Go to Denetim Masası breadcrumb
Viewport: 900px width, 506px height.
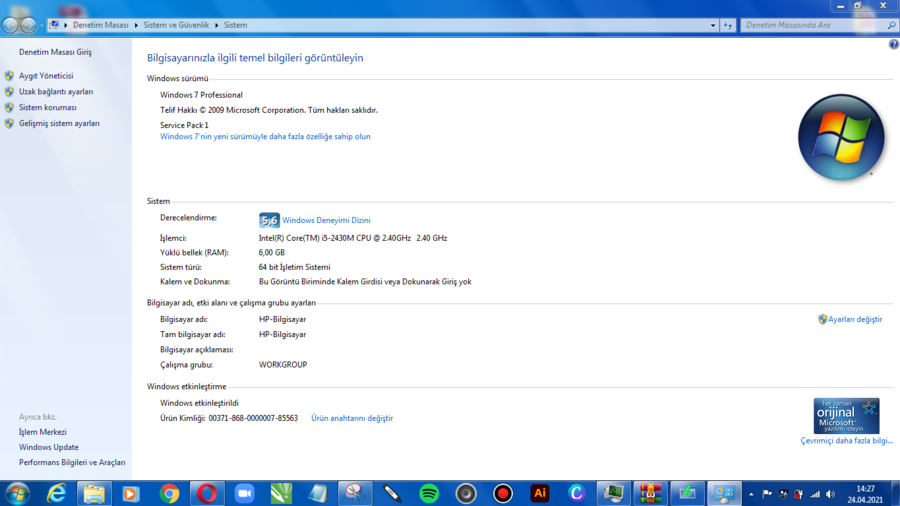point(100,25)
